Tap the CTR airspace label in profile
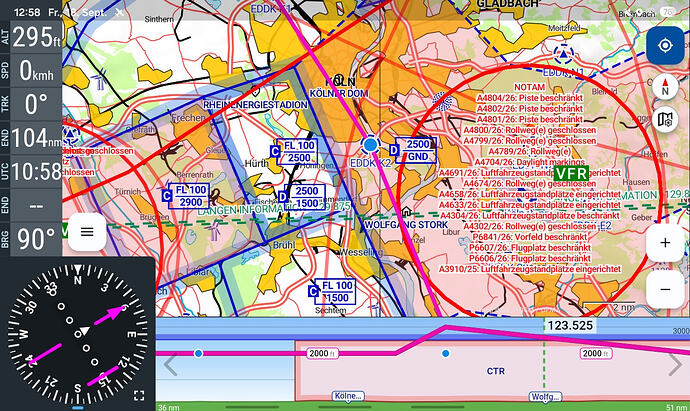The width and height of the screenshot is (690, 411). click(x=495, y=371)
